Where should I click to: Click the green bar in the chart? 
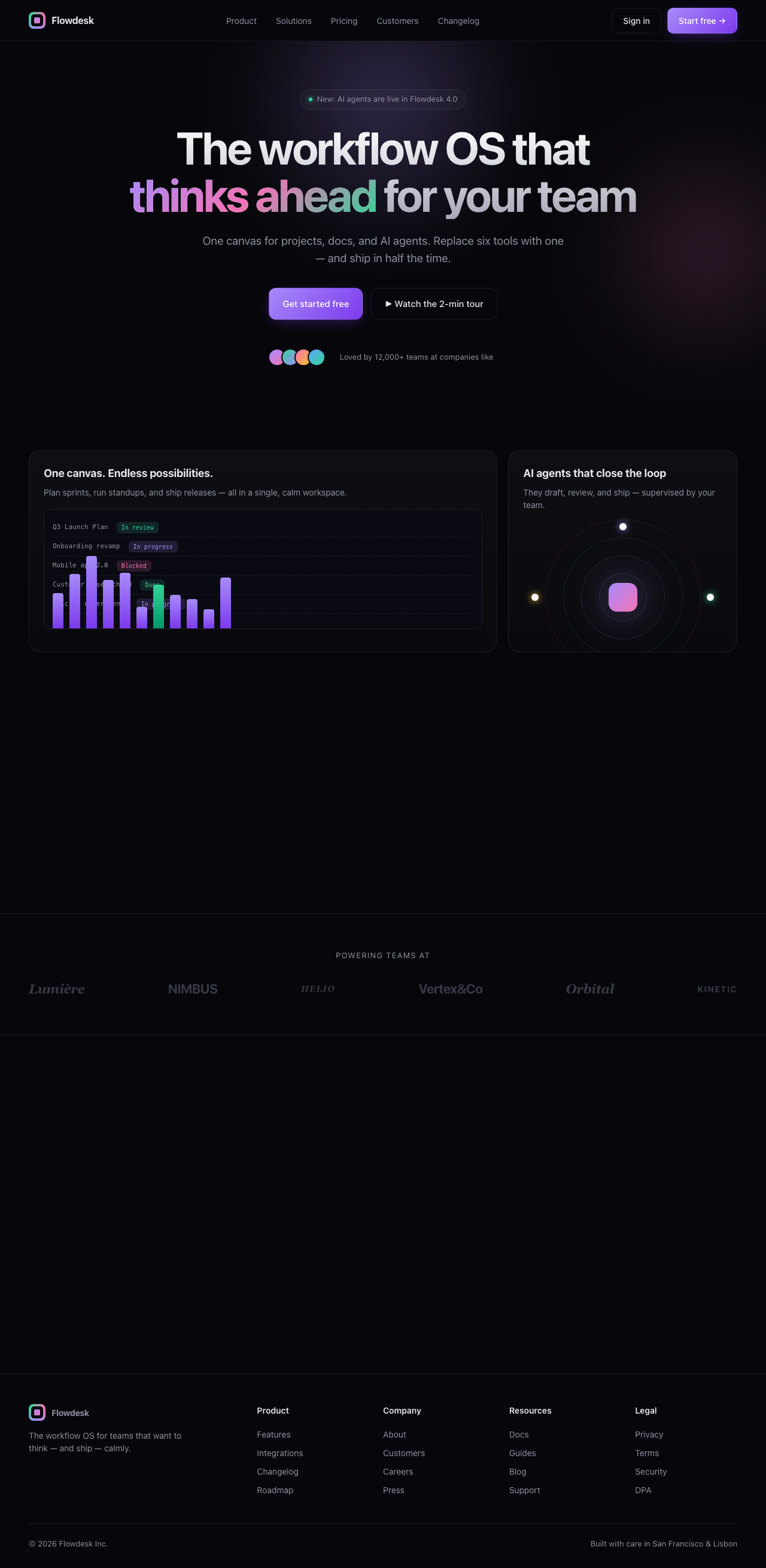tap(158, 606)
